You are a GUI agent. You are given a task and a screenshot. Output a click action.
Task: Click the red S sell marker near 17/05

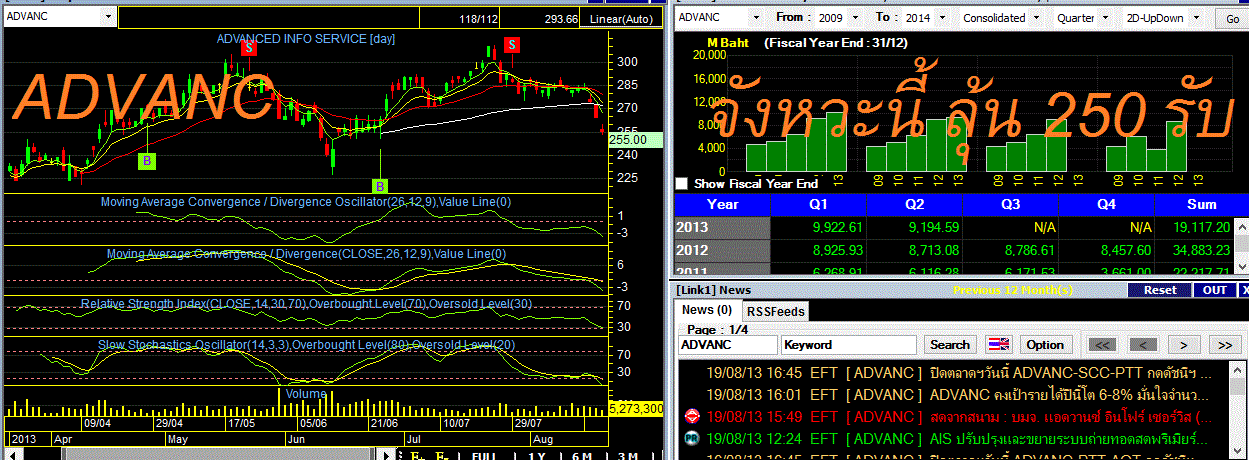point(248,46)
